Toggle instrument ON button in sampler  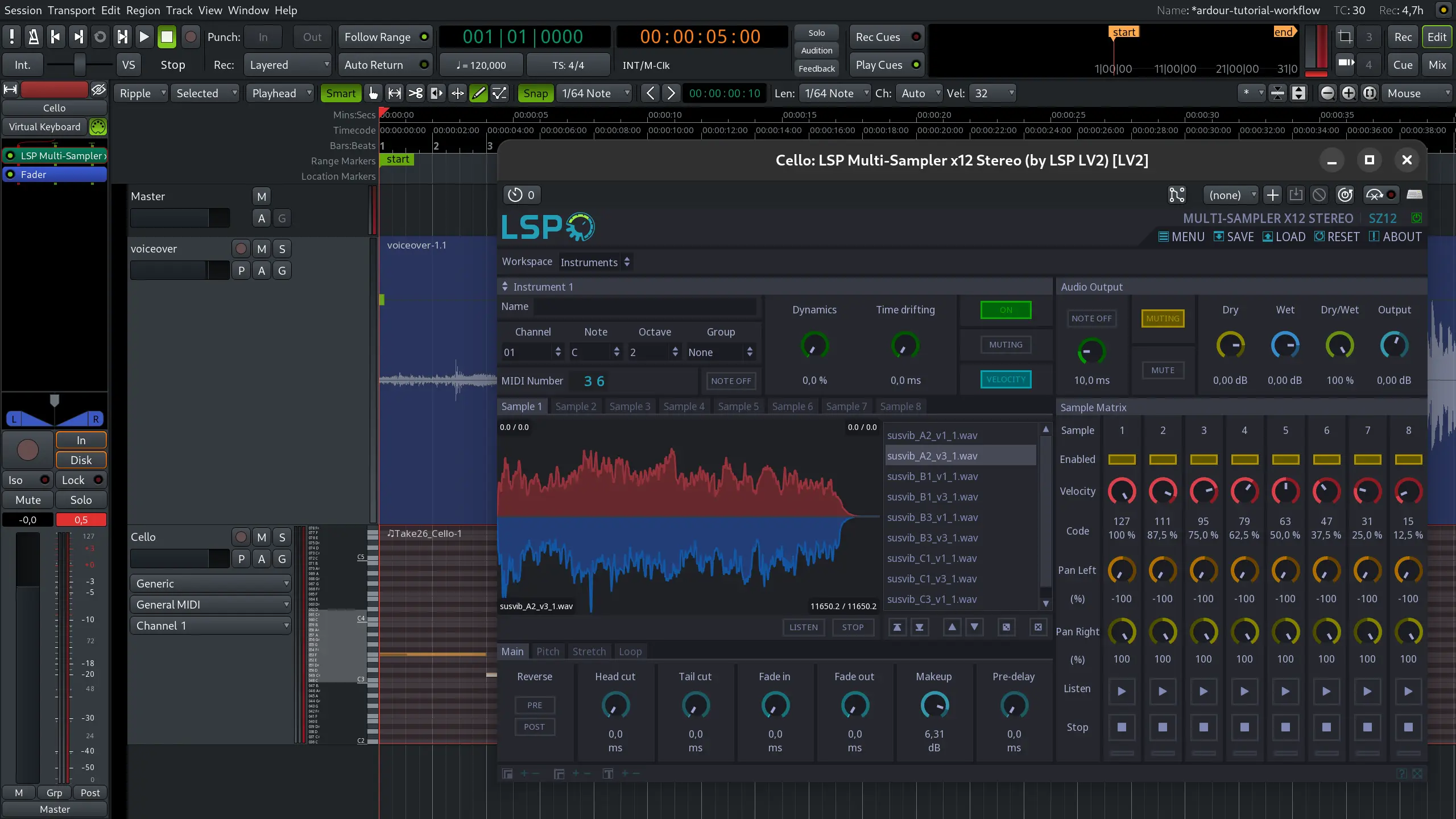point(1006,310)
